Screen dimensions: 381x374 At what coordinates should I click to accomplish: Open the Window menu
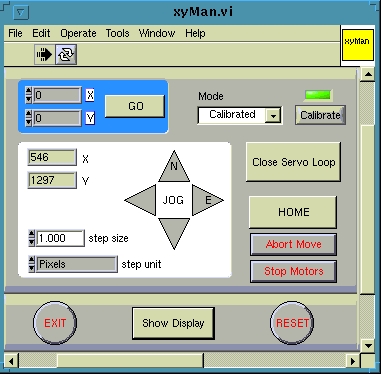[157, 33]
